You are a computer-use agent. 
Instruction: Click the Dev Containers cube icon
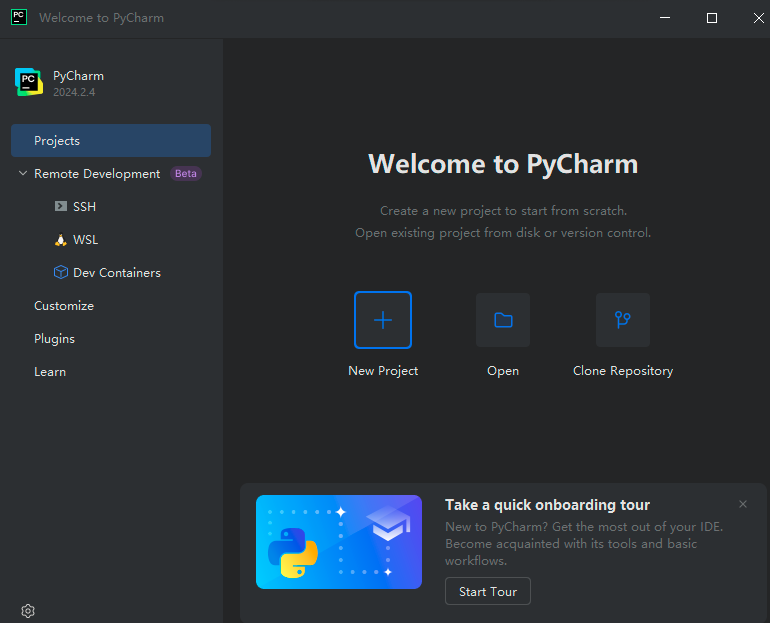tap(60, 272)
